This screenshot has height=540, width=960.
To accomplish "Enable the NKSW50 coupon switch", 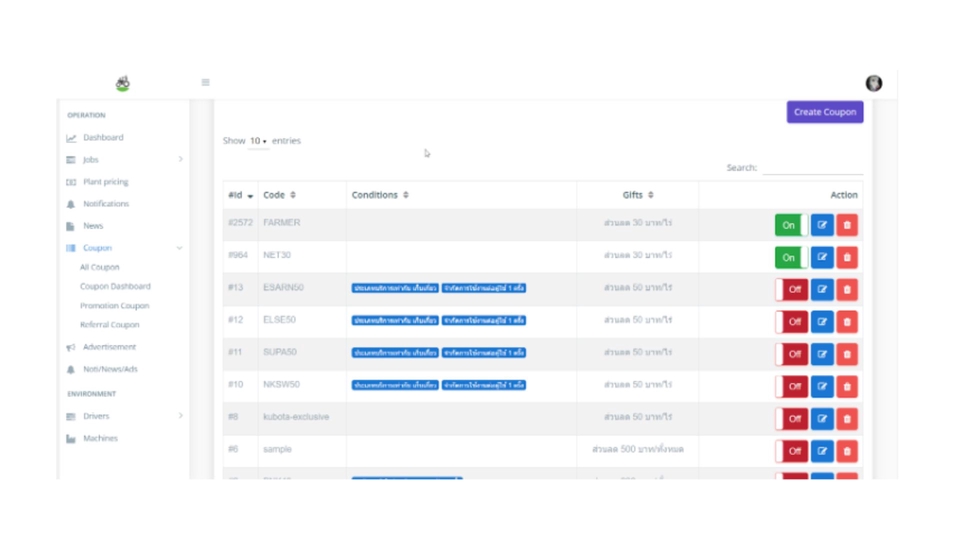I will tap(791, 386).
